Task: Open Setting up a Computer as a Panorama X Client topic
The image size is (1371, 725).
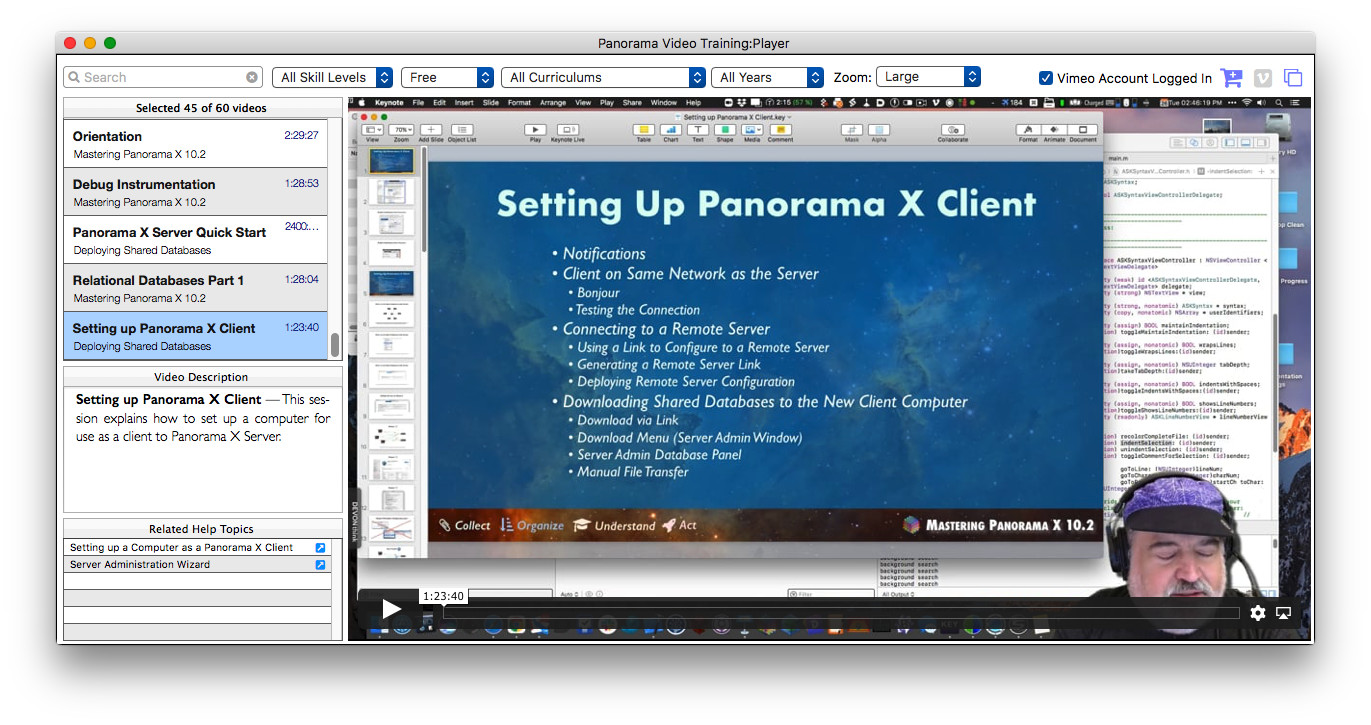Action: coord(181,548)
